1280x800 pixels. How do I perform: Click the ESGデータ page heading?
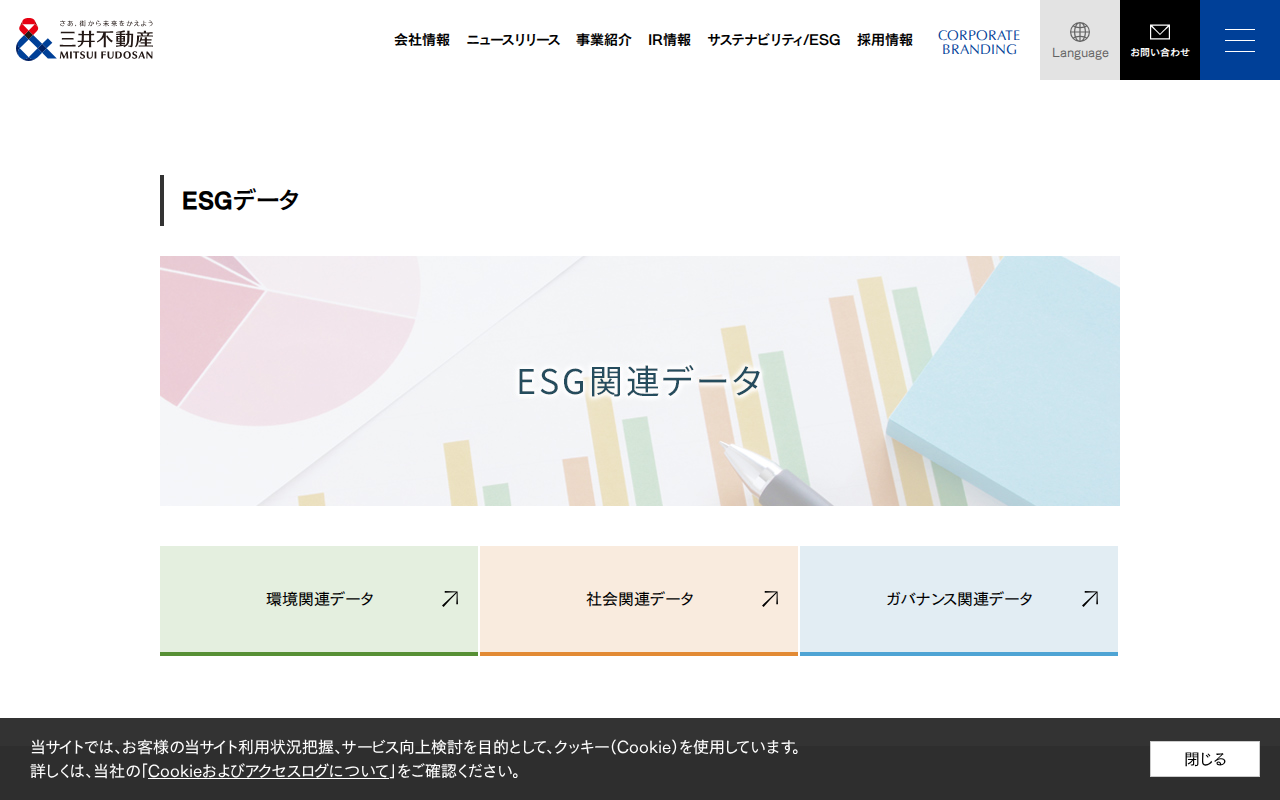[241, 200]
